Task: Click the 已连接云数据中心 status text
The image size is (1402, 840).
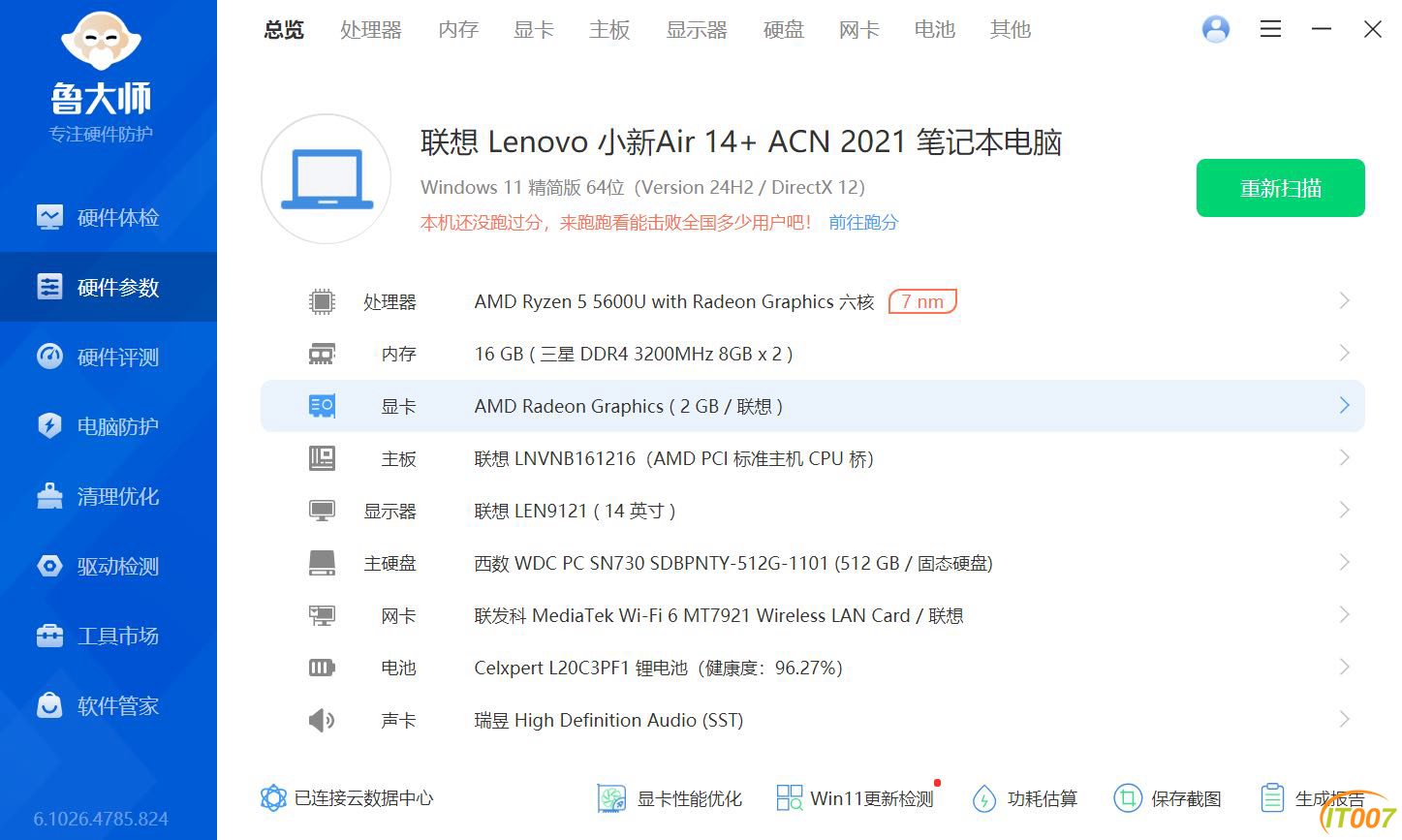Action: (x=363, y=798)
